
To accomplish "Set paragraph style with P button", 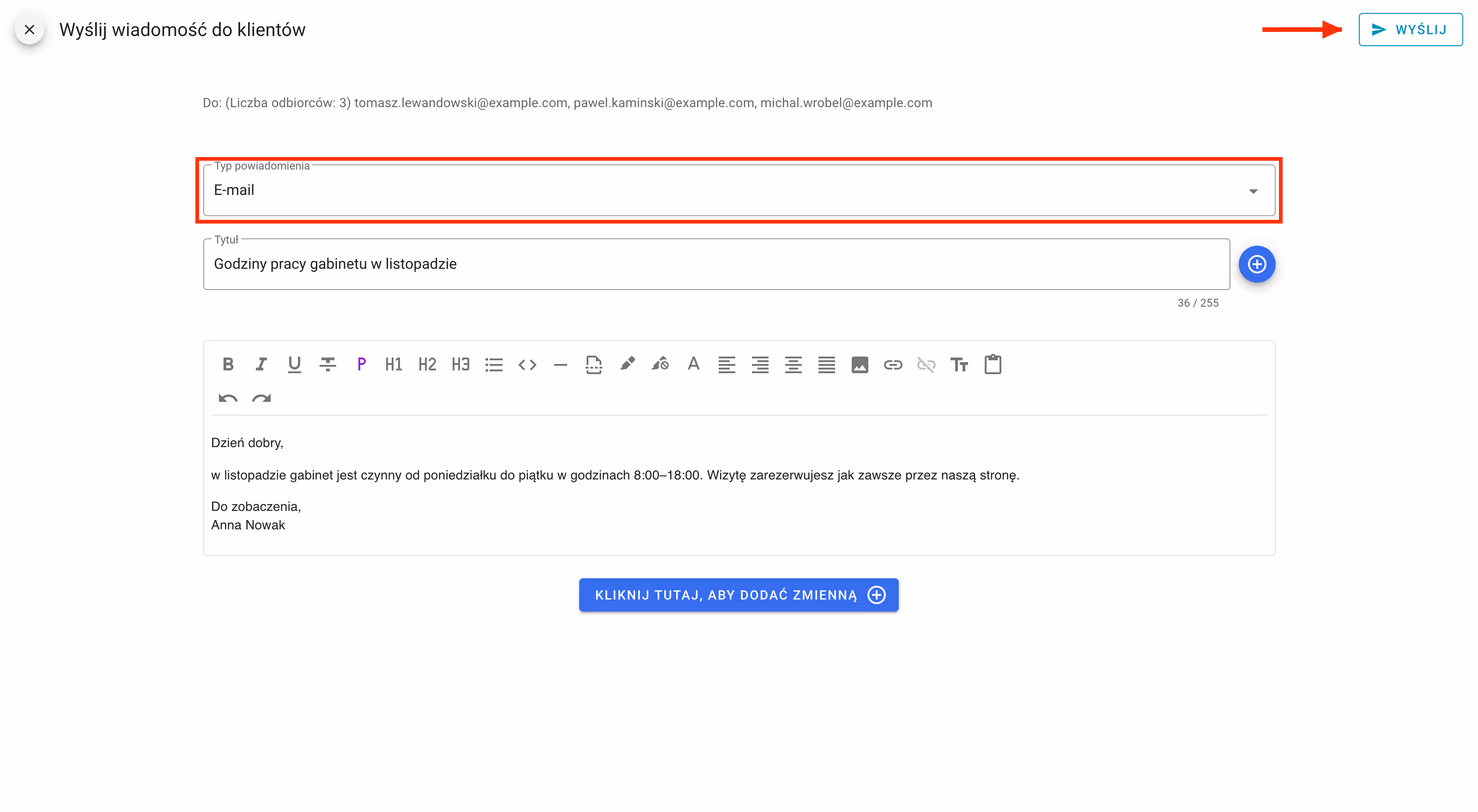I will 361,365.
